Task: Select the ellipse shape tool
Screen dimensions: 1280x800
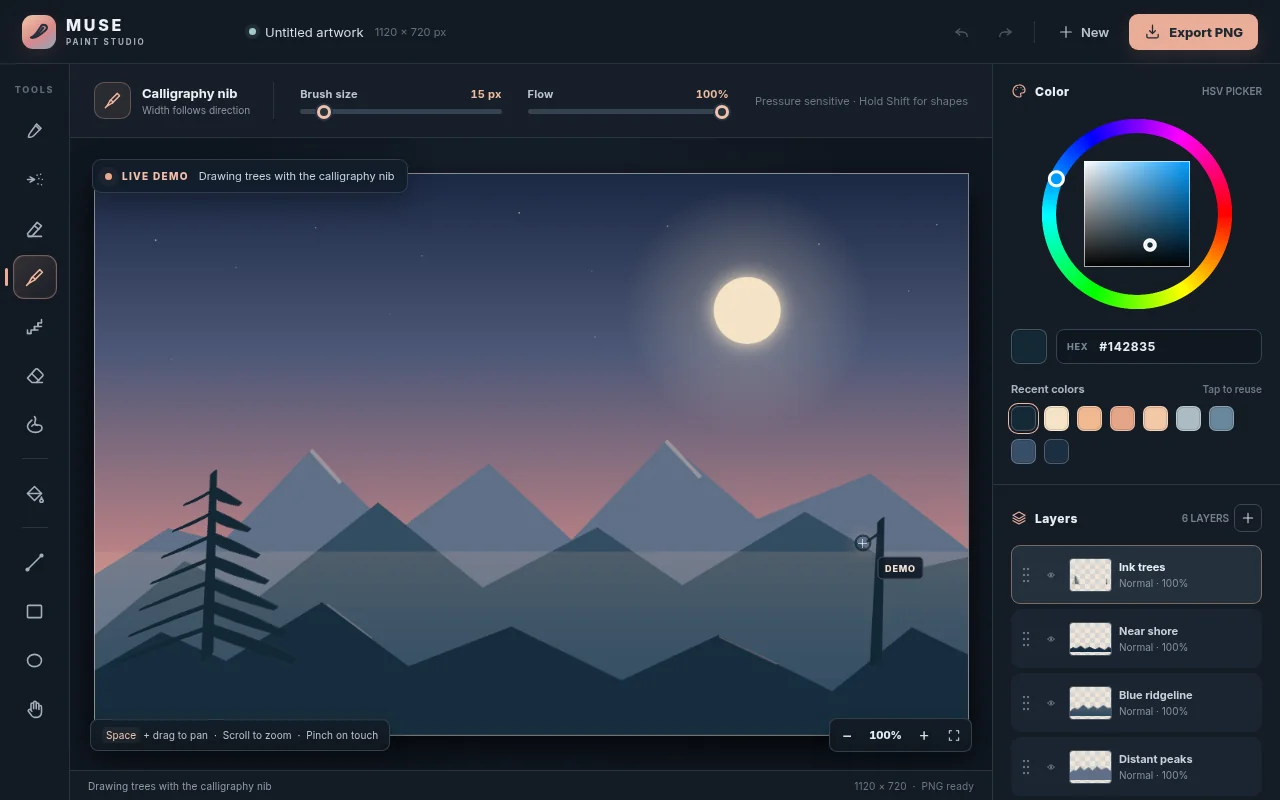Action: [35, 661]
